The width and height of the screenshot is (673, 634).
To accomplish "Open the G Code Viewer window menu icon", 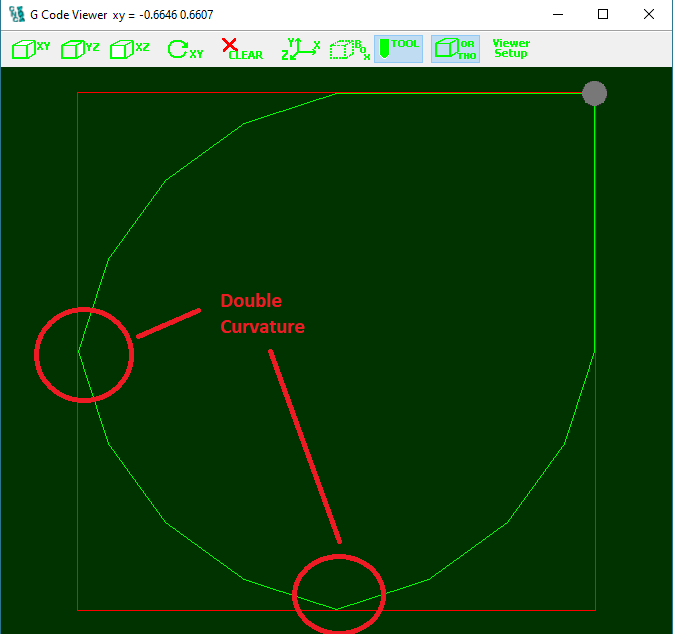I will [x=16, y=15].
